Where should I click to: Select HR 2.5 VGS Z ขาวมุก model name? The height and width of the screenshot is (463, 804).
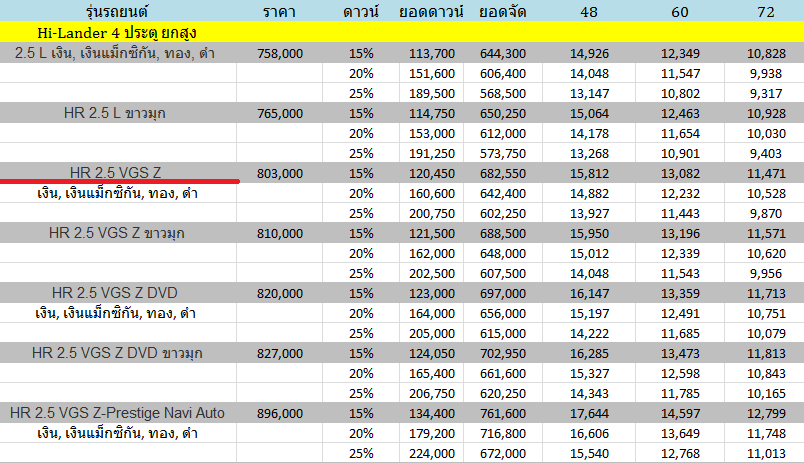pyautogui.click(x=117, y=233)
